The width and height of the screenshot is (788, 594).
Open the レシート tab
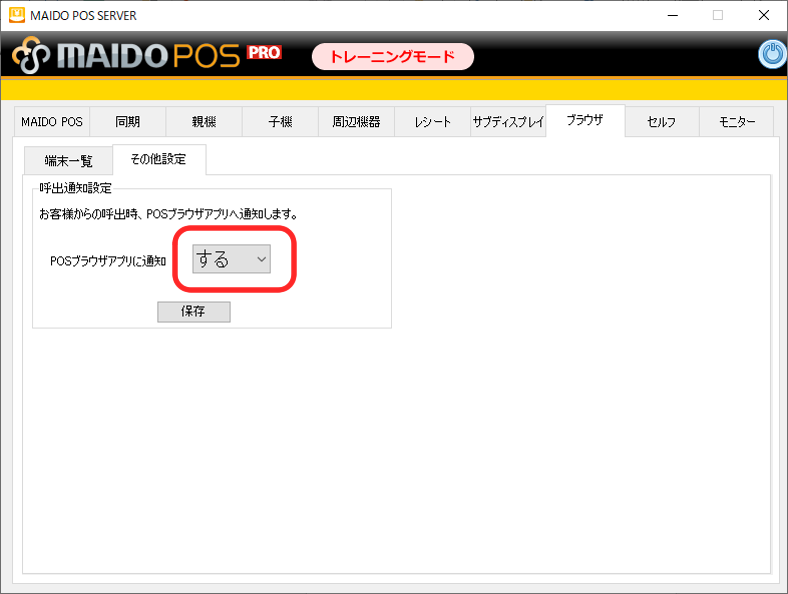(433, 122)
